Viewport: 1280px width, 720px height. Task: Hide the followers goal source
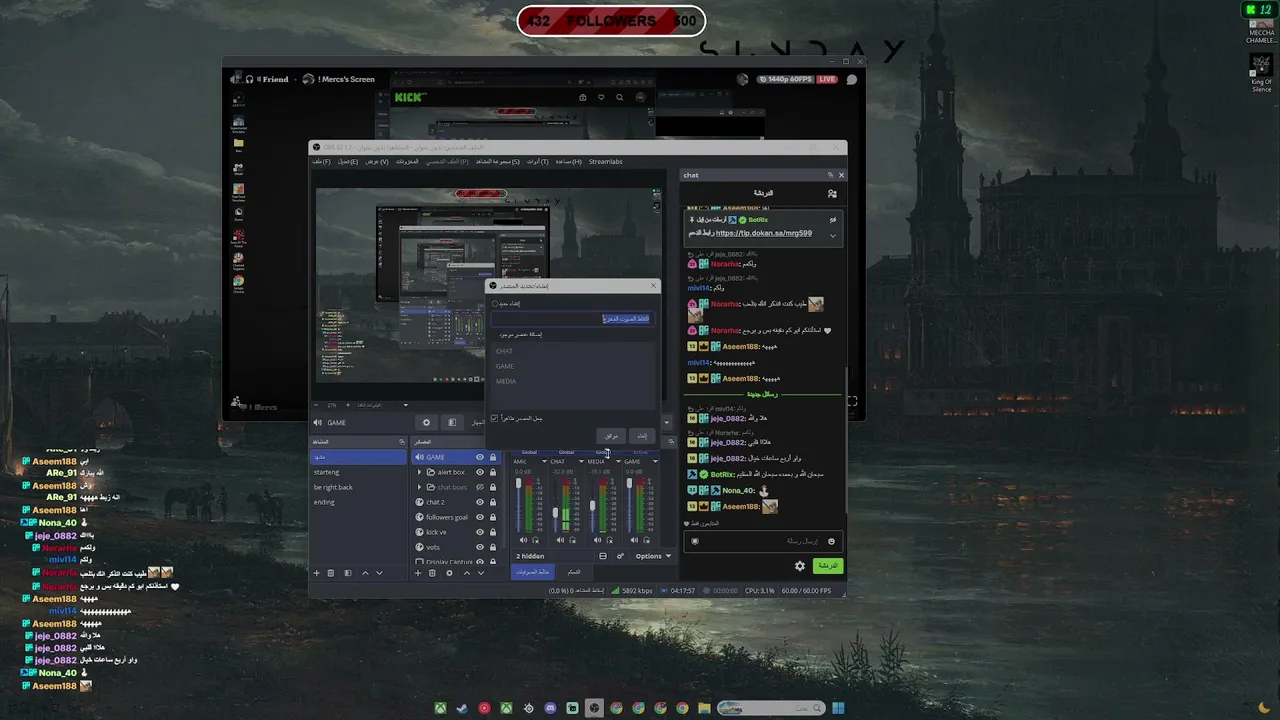(480, 517)
